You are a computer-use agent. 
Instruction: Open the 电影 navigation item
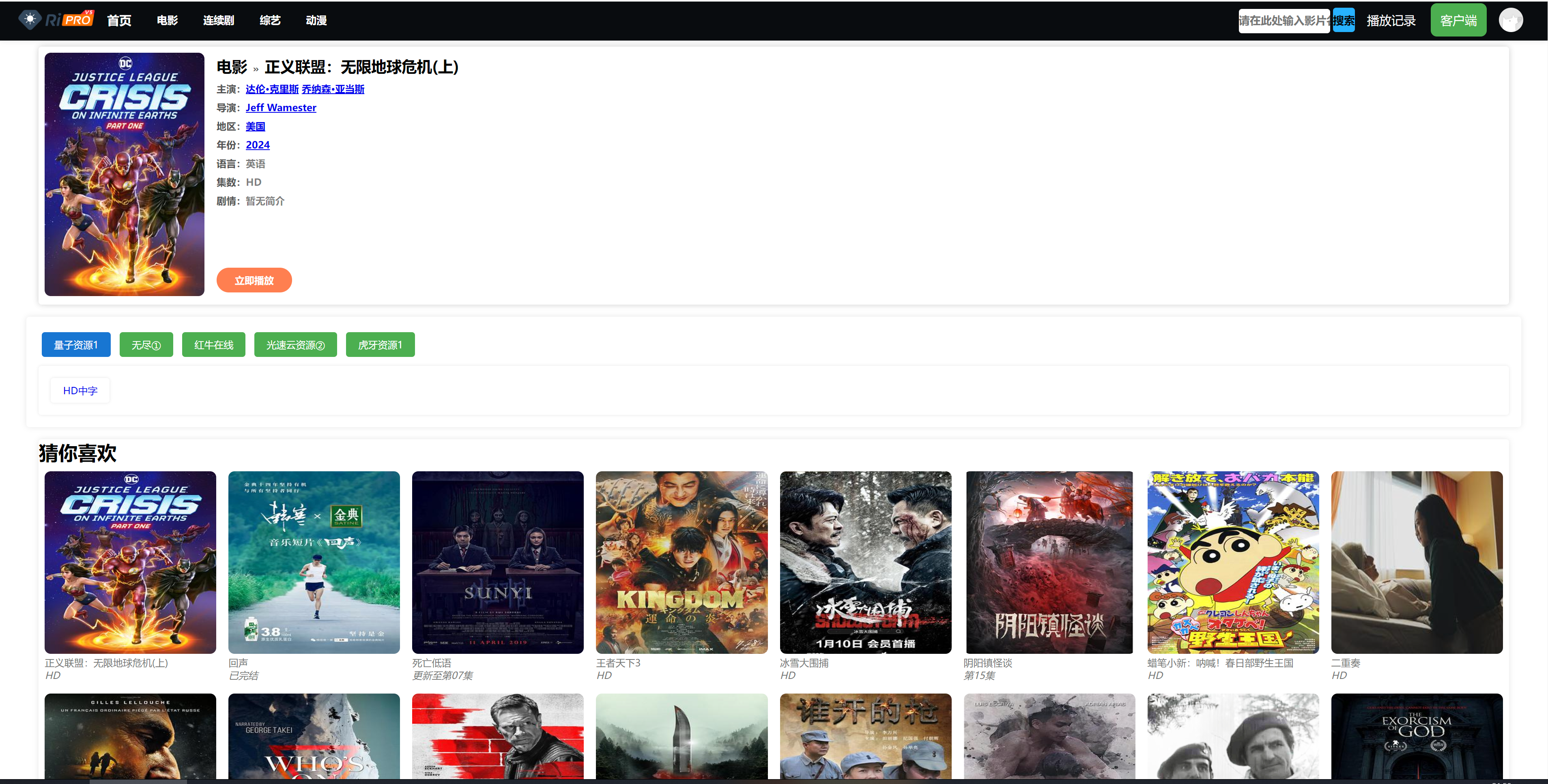pos(167,20)
